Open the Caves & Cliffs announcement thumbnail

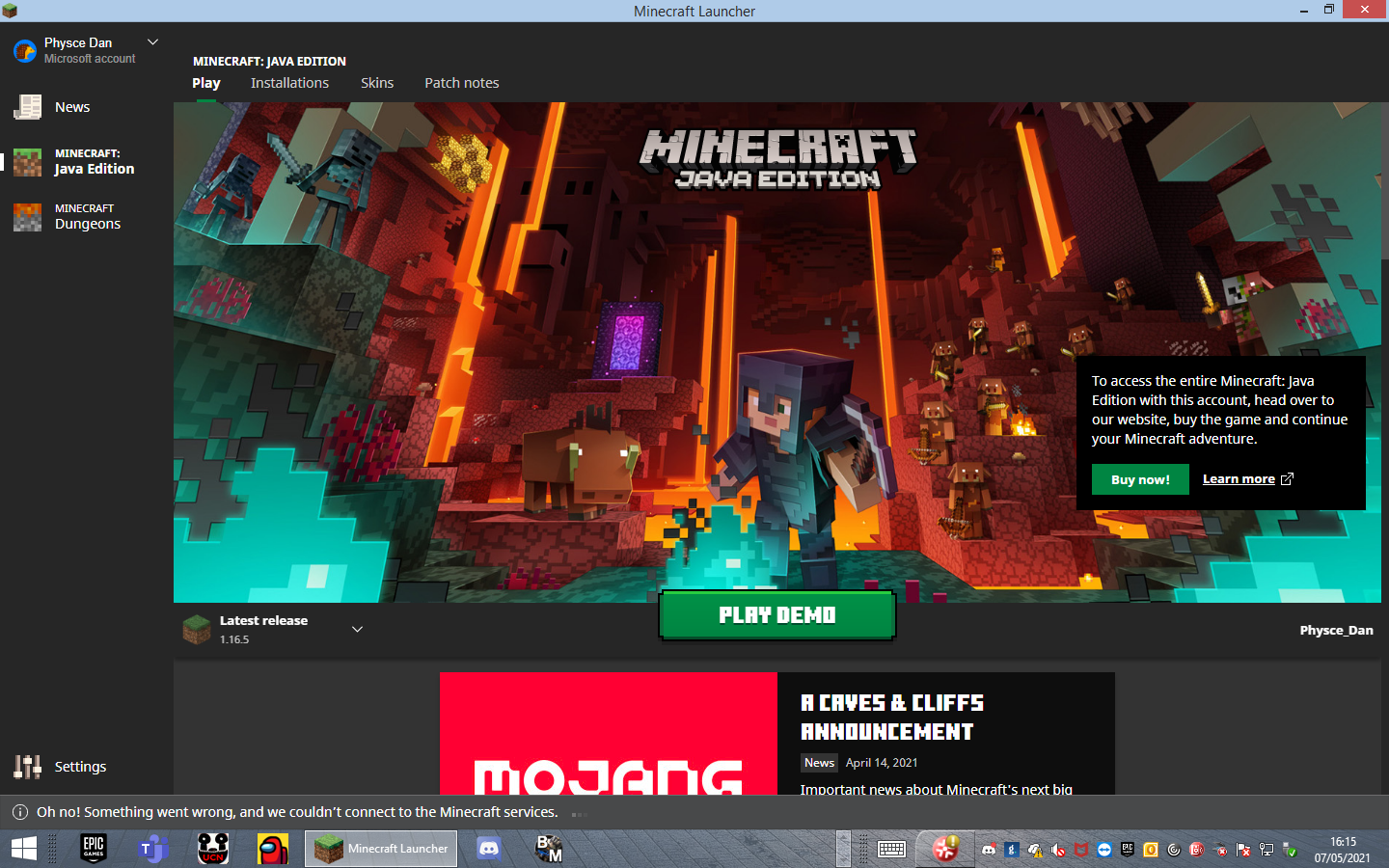point(608,734)
